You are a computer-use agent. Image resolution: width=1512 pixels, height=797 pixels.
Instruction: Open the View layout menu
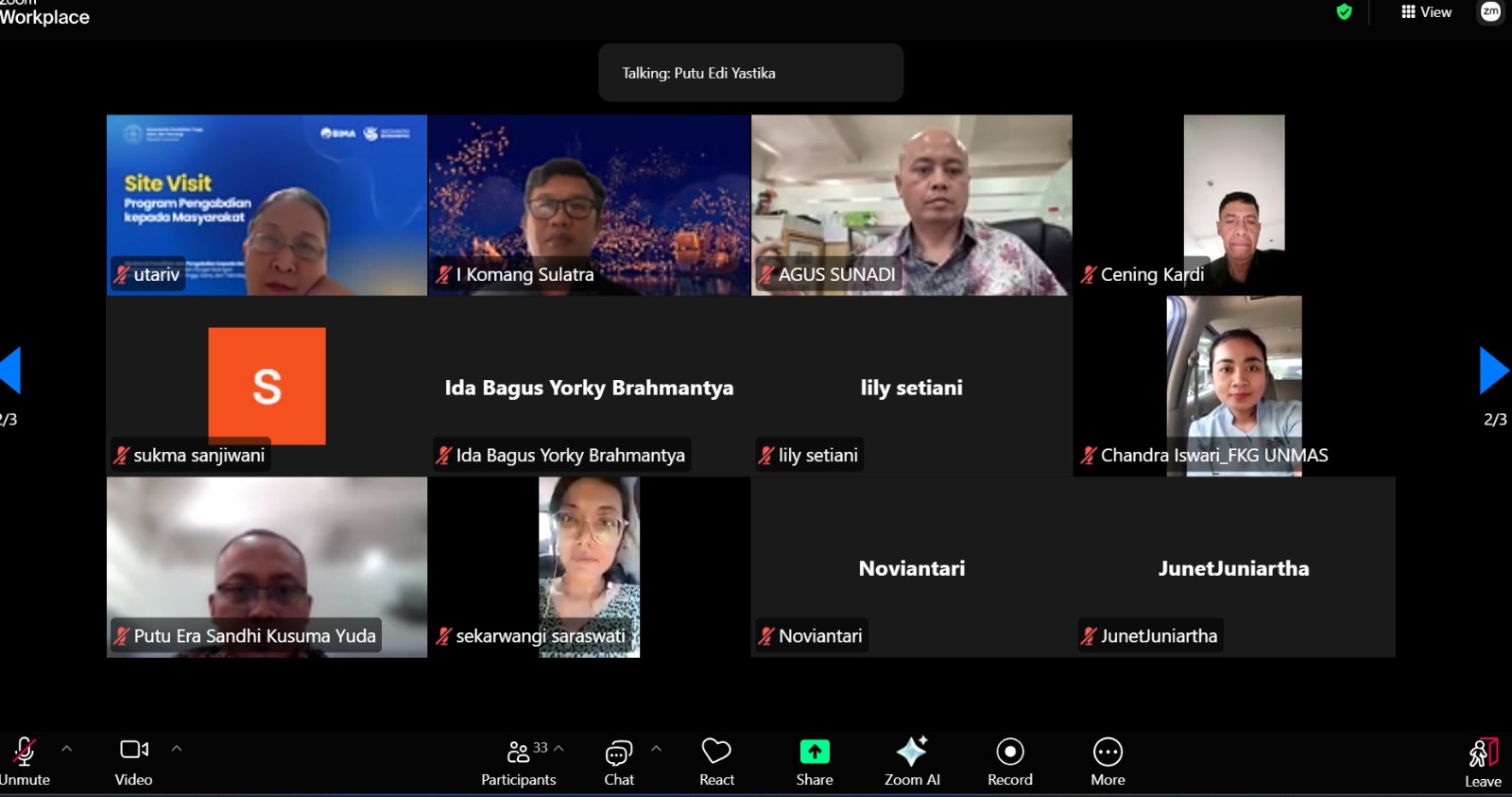point(1426,12)
